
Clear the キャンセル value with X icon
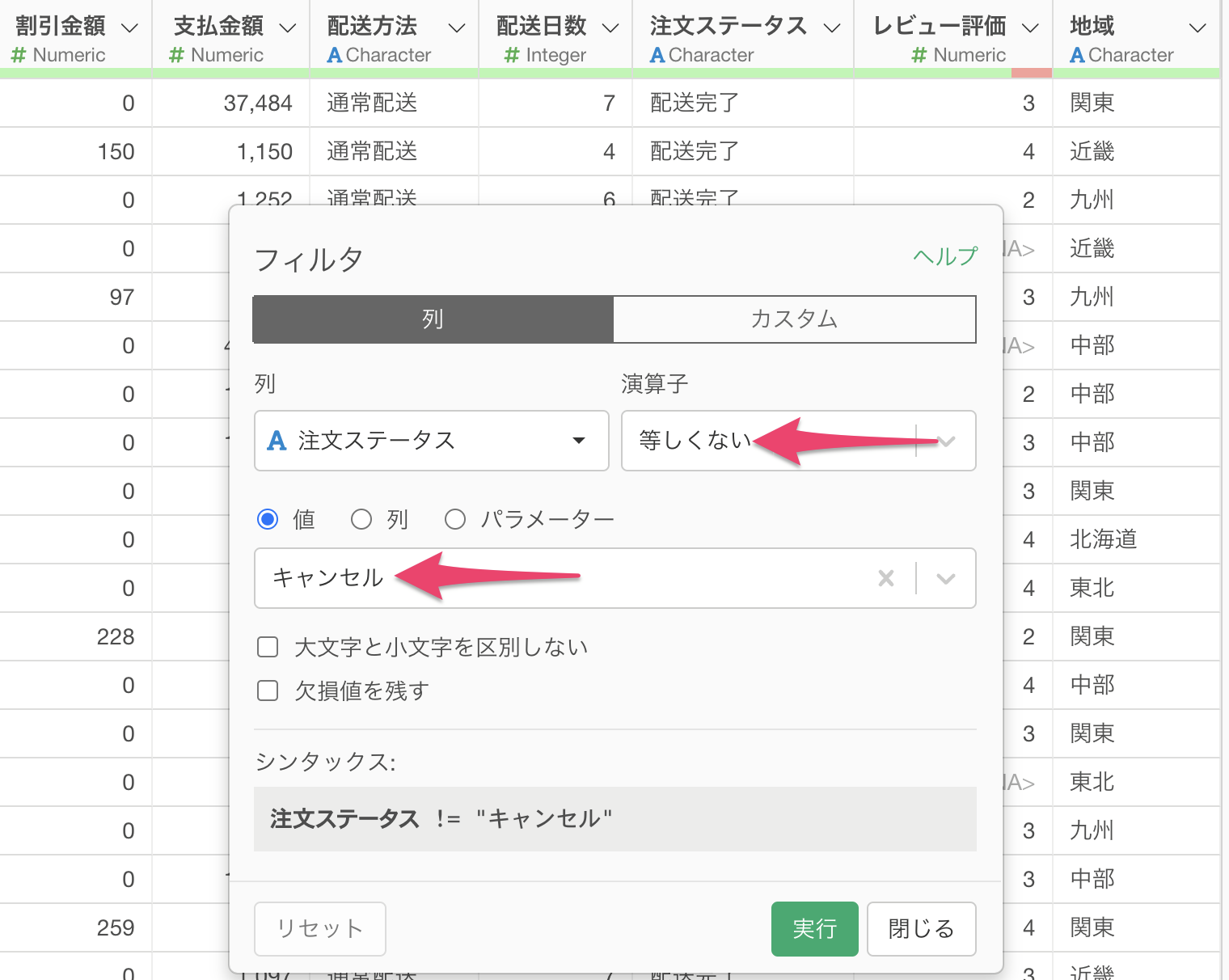tap(886, 578)
